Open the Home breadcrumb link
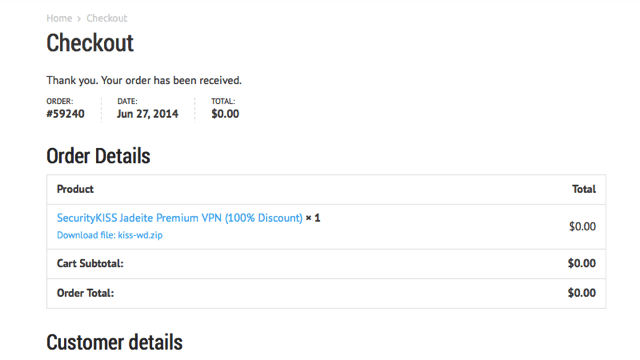640x360 pixels. coord(59,18)
